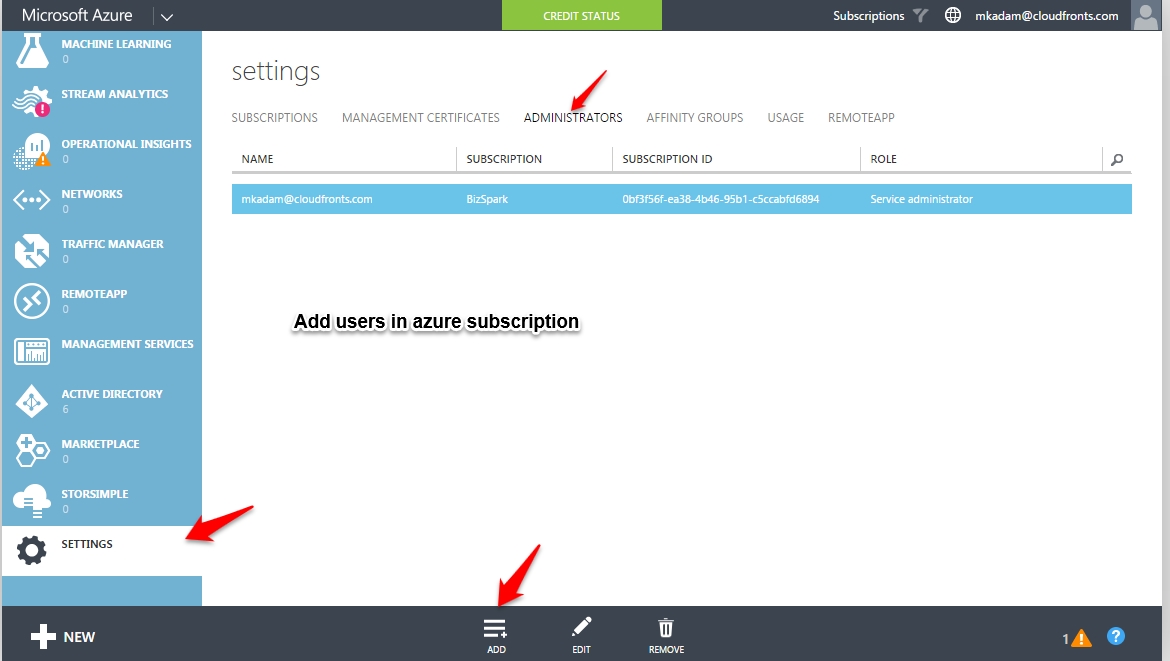Click the Networks icon
Viewport: 1170px width, 661px height.
(31, 200)
